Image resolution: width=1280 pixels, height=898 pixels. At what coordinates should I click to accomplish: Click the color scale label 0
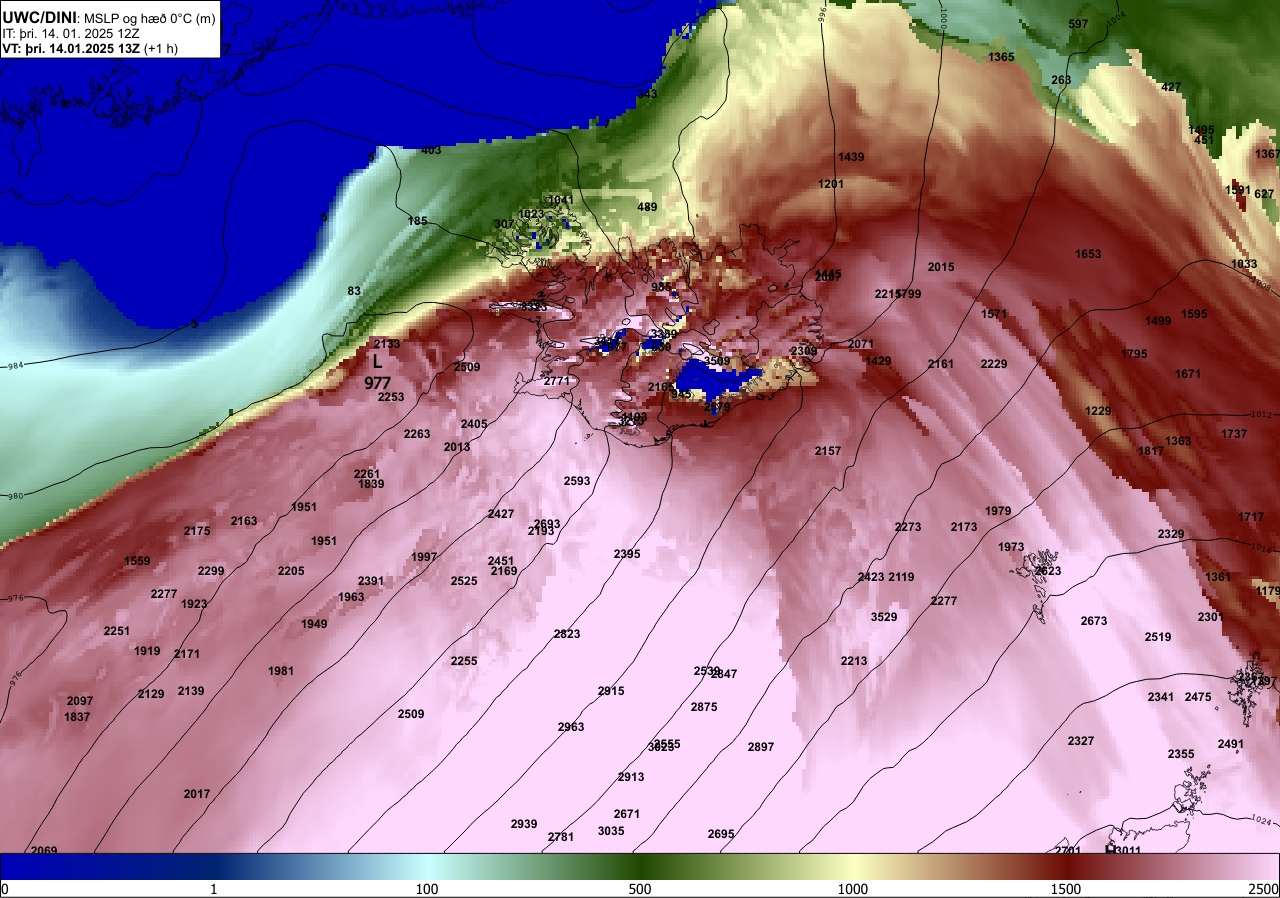click(x=4, y=890)
